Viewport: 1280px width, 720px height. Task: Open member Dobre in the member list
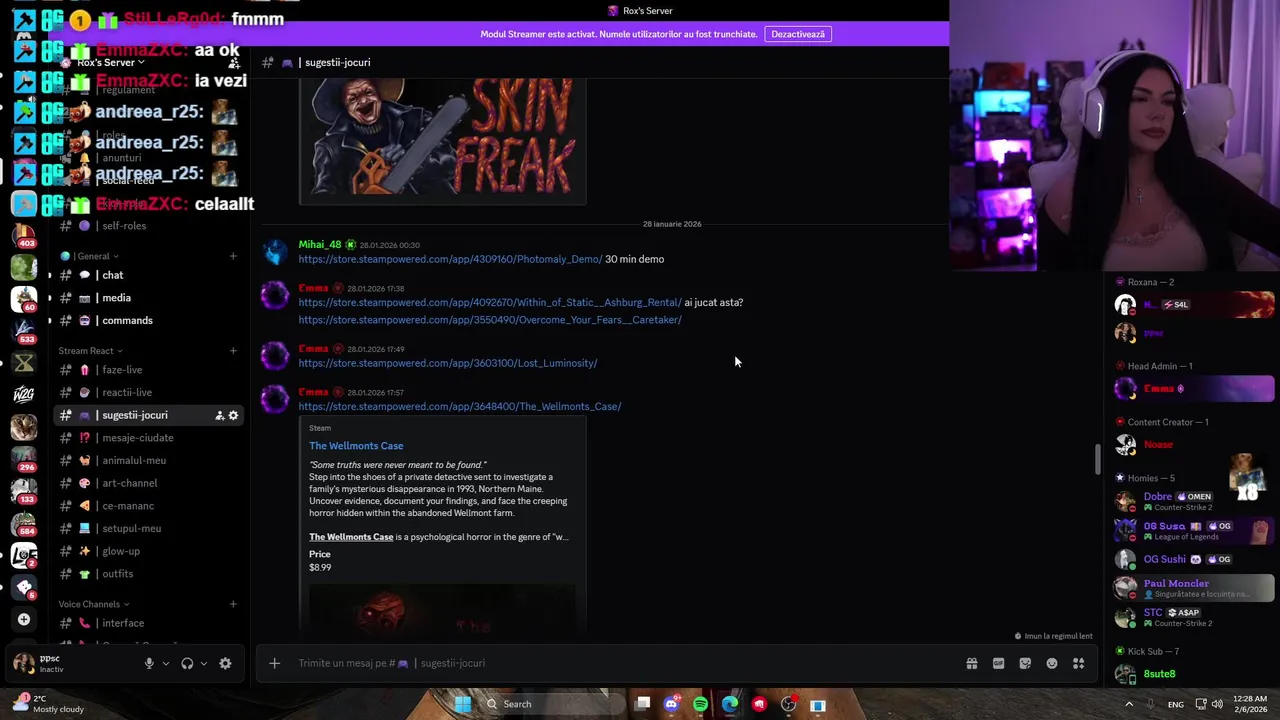pos(1195,501)
